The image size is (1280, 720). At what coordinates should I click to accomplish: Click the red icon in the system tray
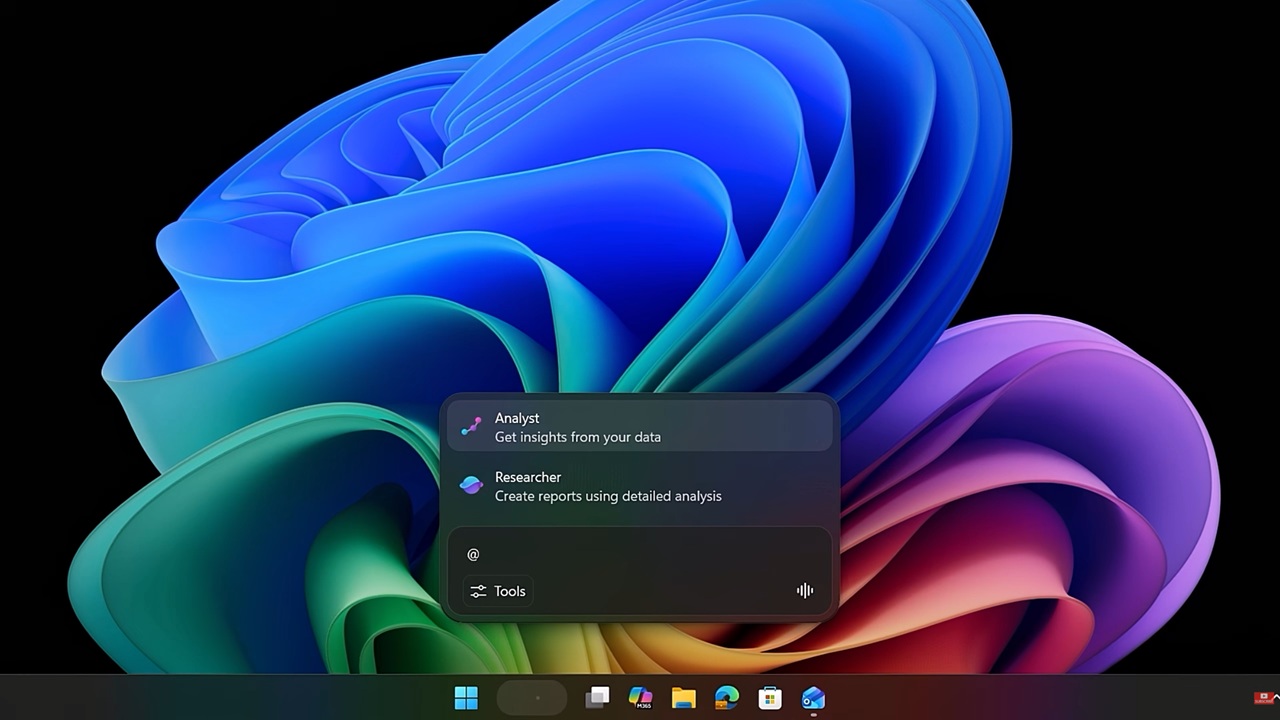click(1262, 697)
